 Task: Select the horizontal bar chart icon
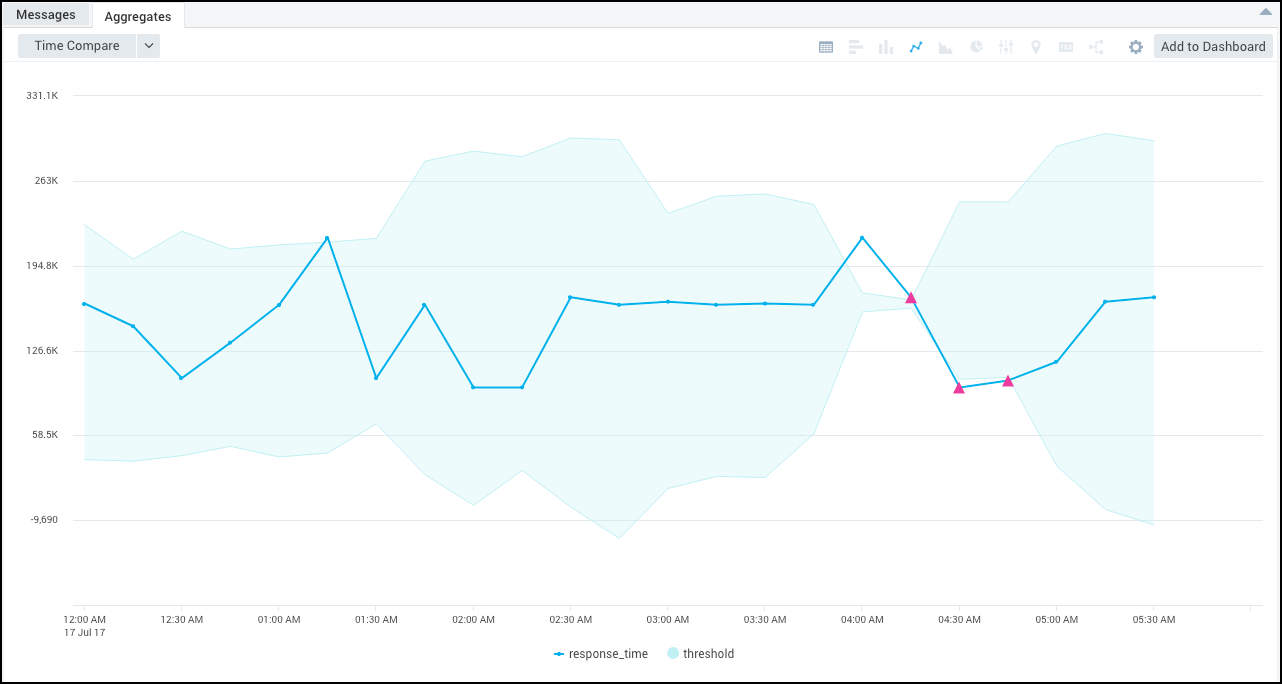856,47
